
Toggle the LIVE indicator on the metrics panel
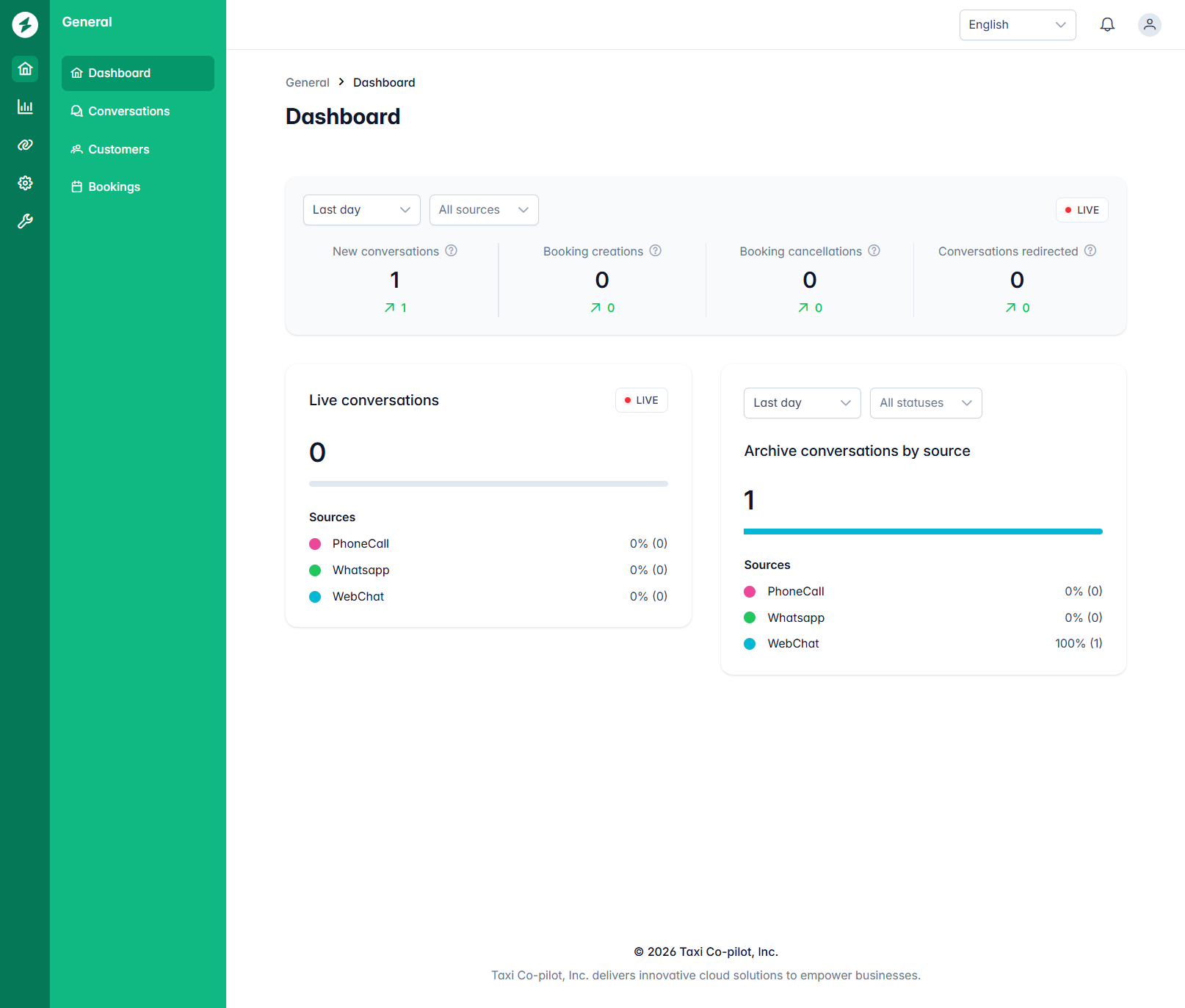coord(1081,209)
